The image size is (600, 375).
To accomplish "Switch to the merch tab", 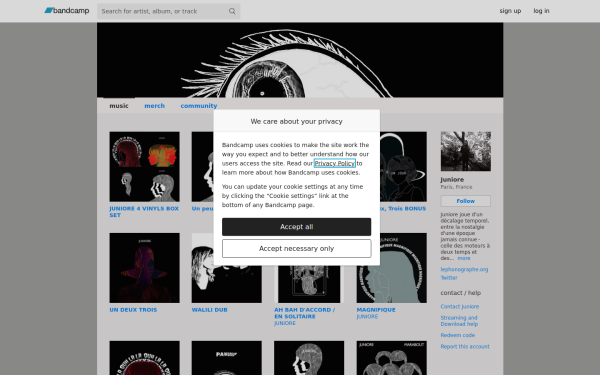I will click(155, 106).
